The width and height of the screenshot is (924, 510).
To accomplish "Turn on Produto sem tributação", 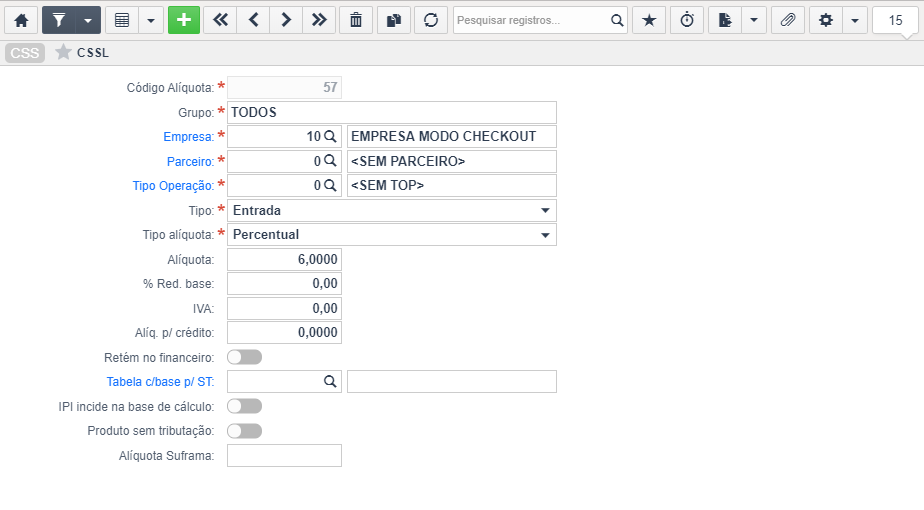I will [245, 431].
